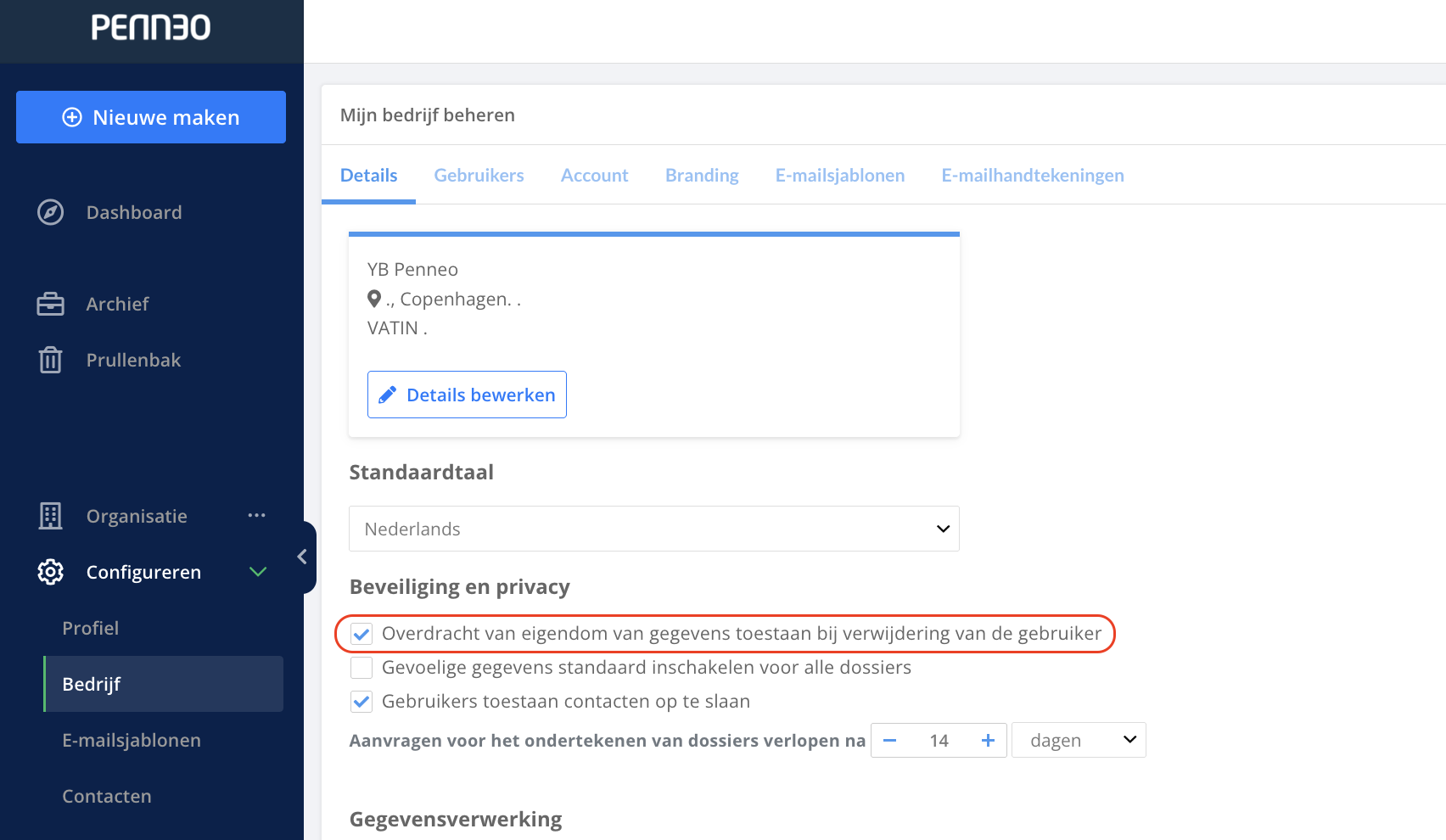The image size is (1446, 840).
Task: Uncheck ownership transfer on user deletion checkbox
Action: pos(361,634)
